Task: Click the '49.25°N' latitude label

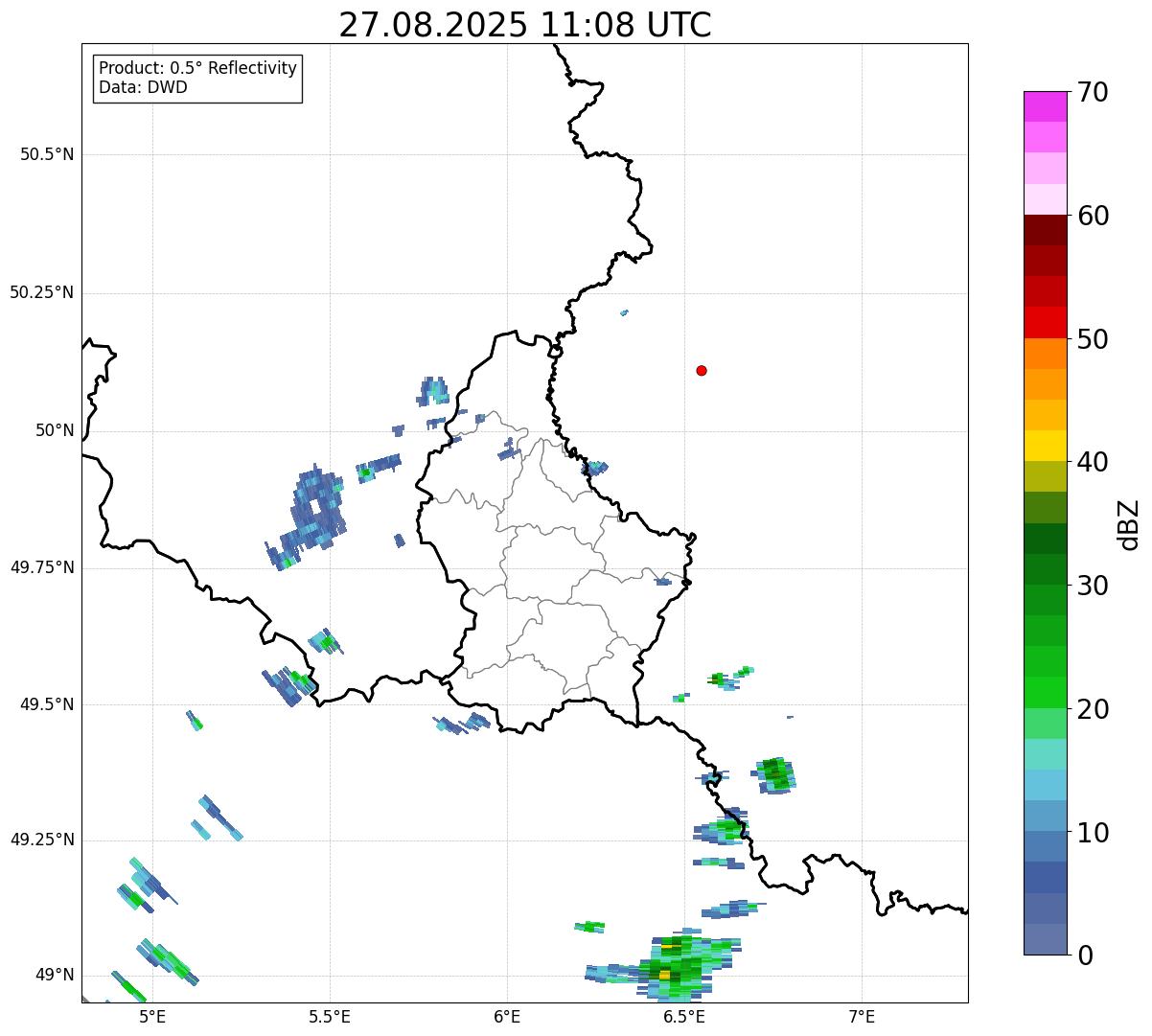Action: [x=42, y=840]
